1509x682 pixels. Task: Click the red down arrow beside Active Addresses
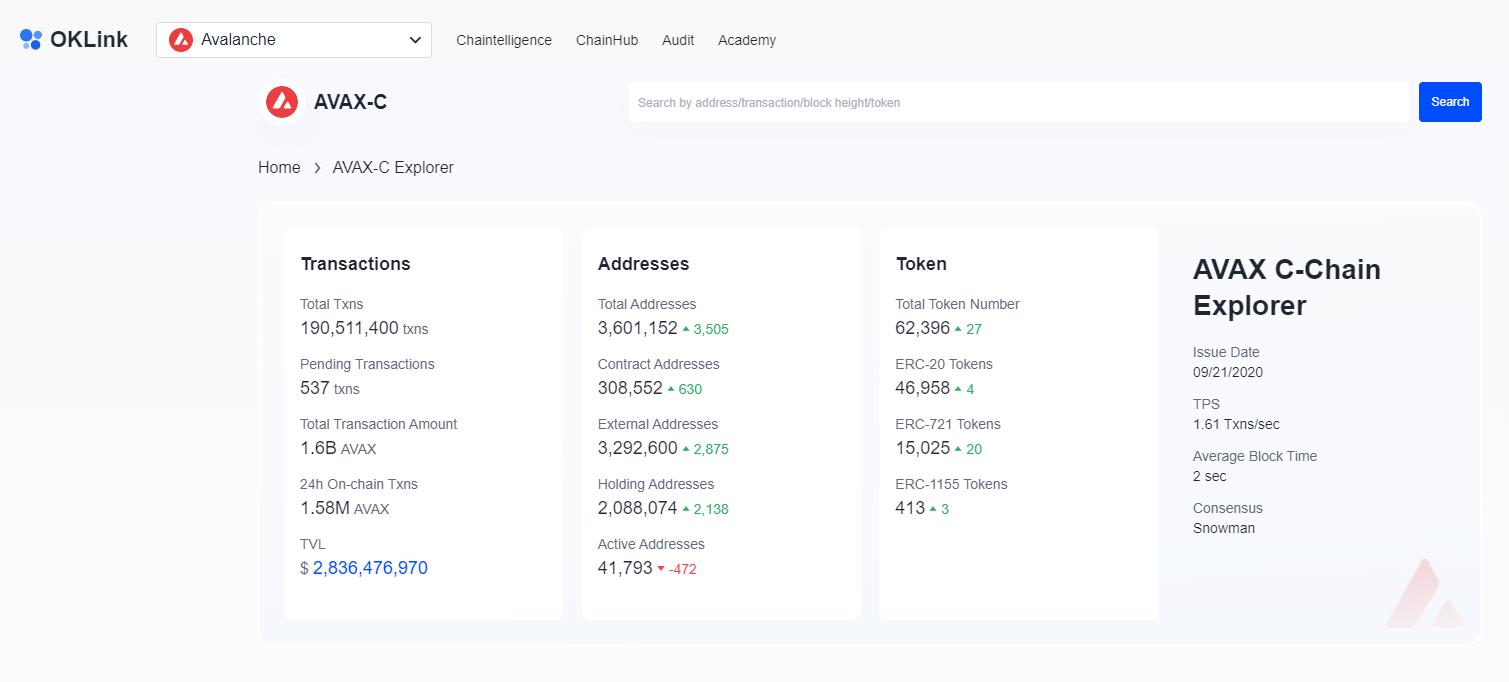click(661, 569)
